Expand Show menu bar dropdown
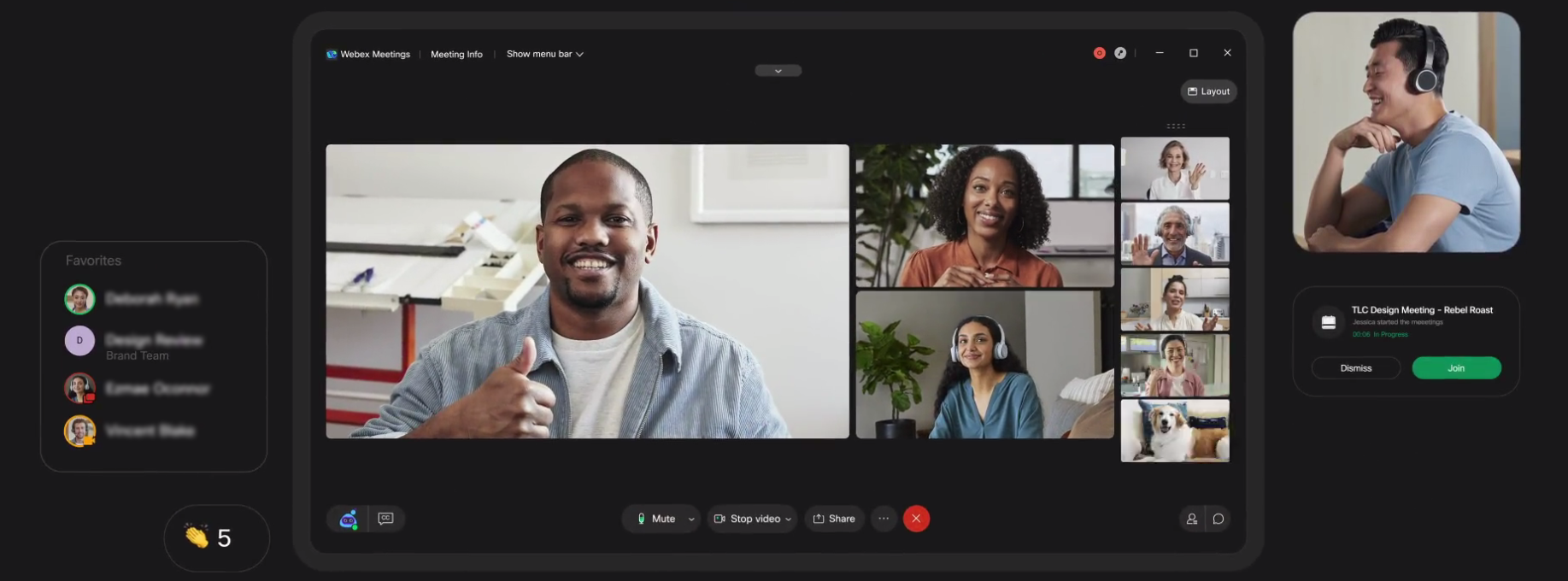 click(x=544, y=54)
